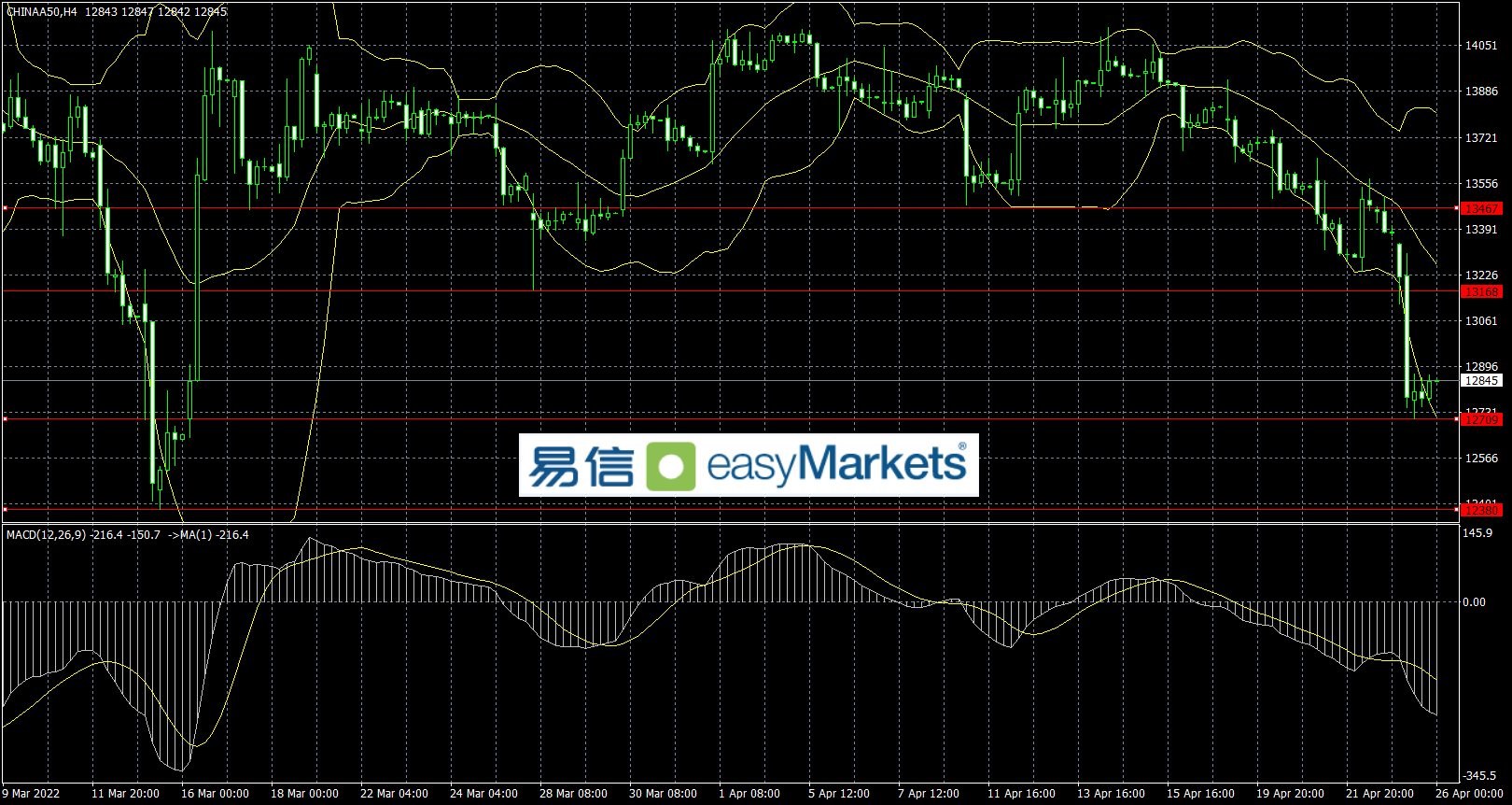
Task: Click the 13721 price axis label
Action: coord(1481,138)
